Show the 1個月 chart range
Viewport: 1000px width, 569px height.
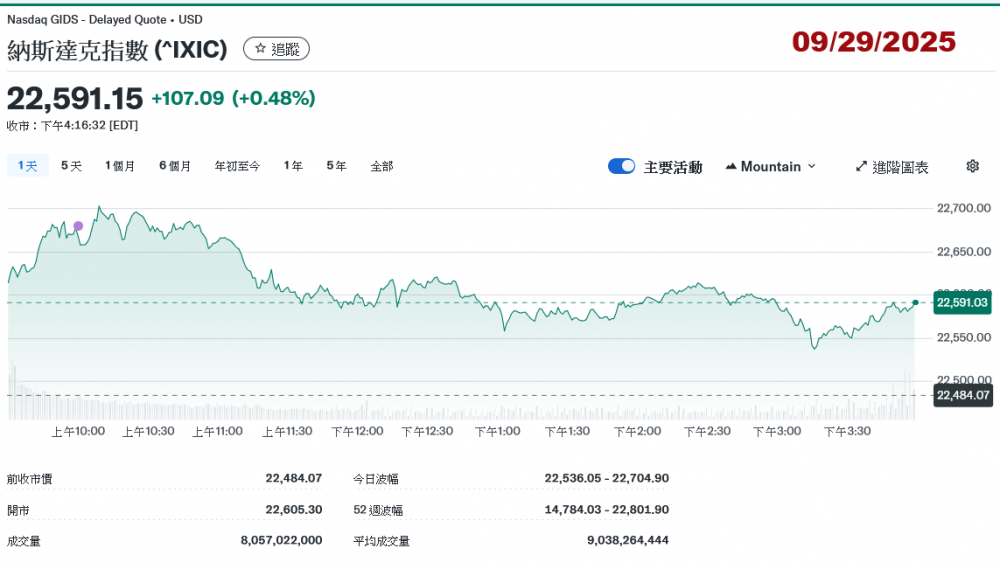(120, 166)
